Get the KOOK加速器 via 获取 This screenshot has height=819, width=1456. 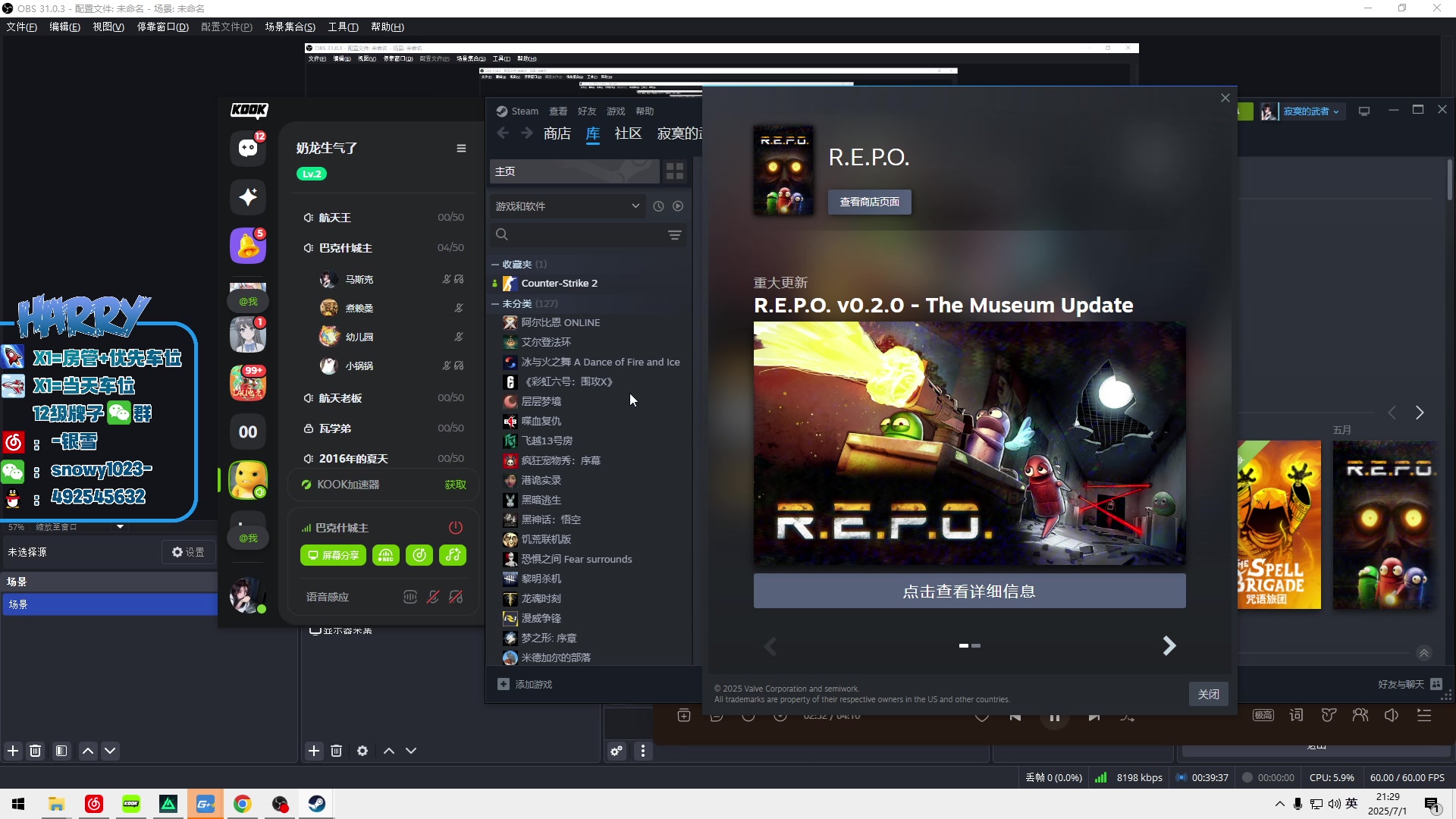[455, 485]
